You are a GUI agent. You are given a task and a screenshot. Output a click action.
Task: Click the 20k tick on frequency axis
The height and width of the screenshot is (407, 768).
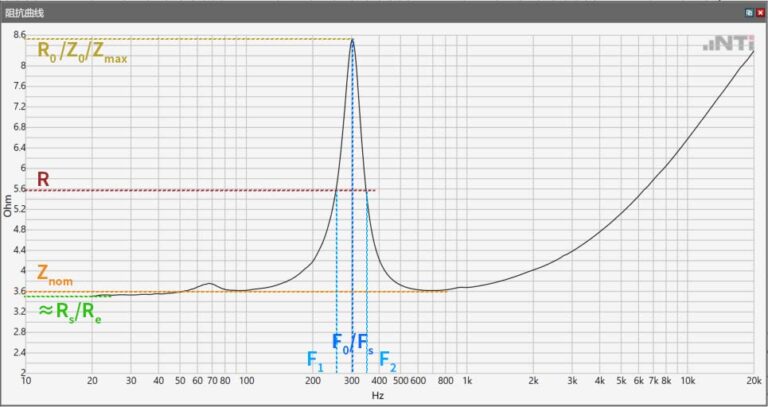point(752,381)
